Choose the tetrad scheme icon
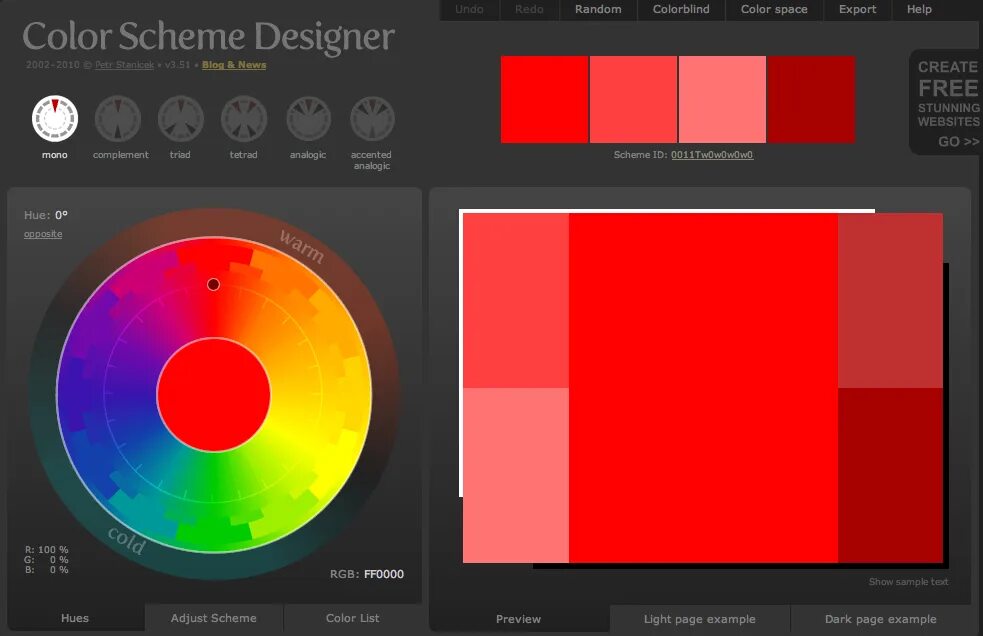983x636 pixels. [x=244, y=116]
